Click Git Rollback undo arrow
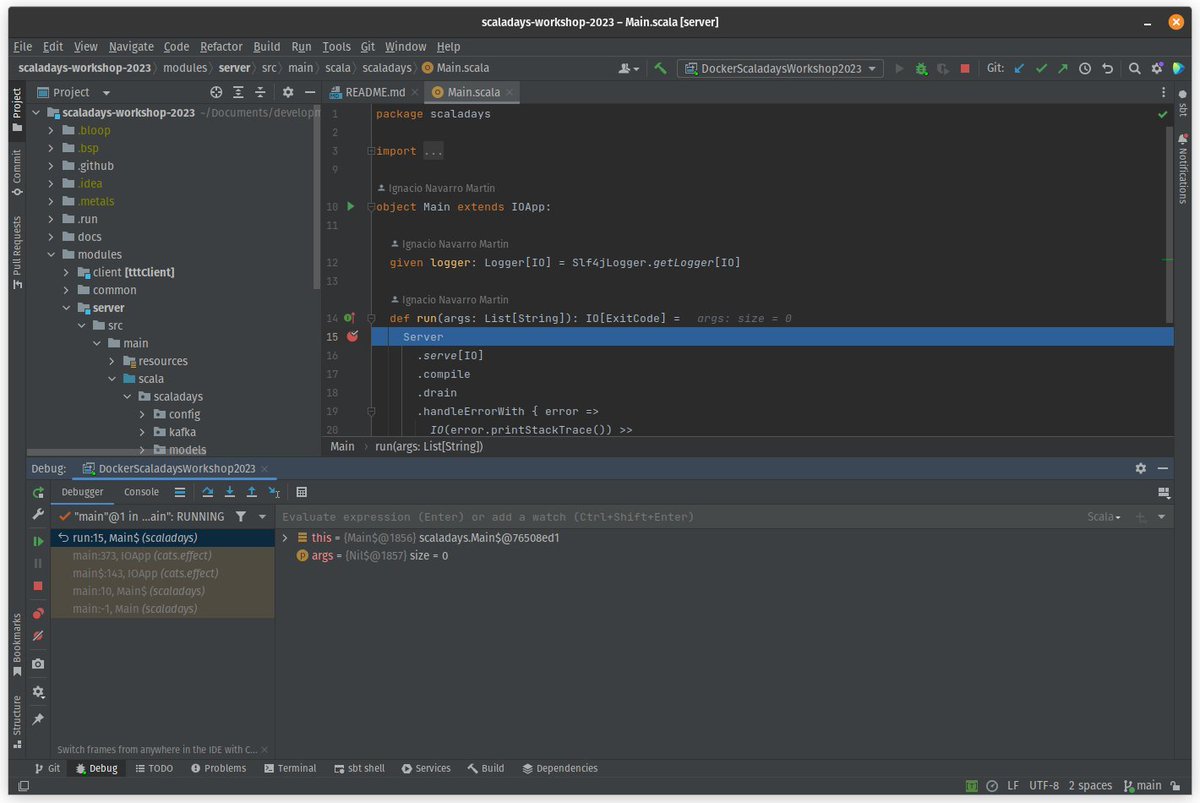Image resolution: width=1200 pixels, height=803 pixels. (1107, 68)
